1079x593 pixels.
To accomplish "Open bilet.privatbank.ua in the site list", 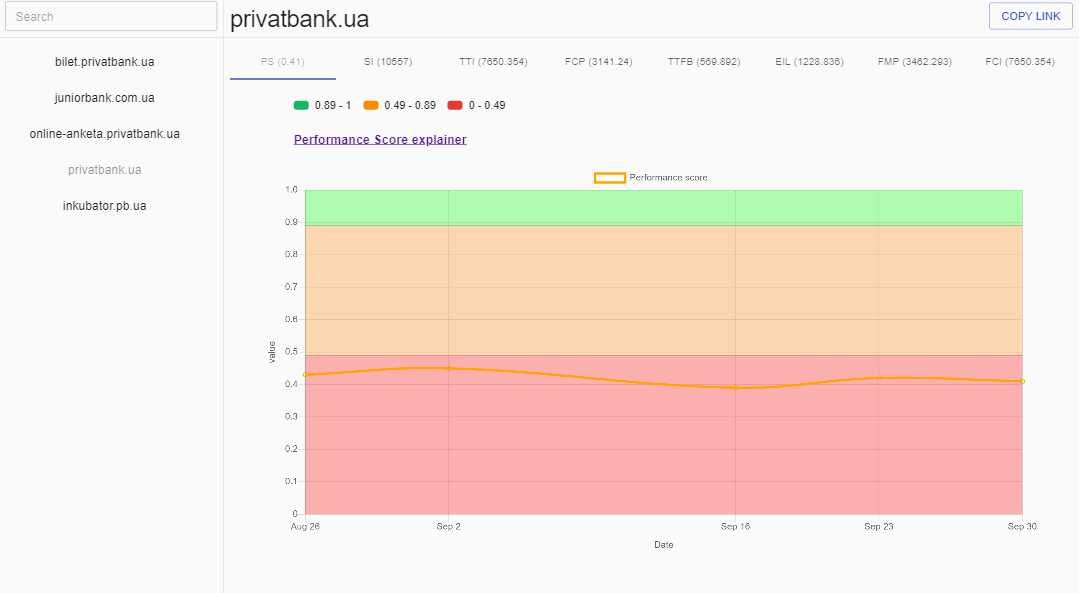I will point(105,62).
